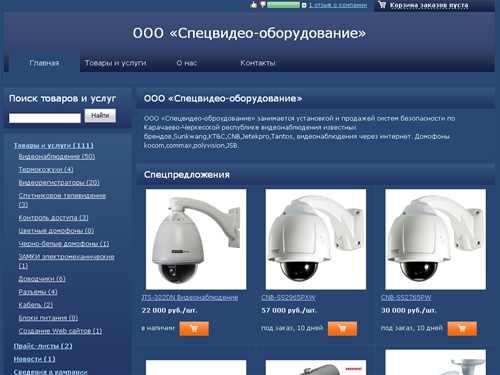500x375 pixels.
Task: Open the Видеонаблюдение (50) category
Action: pos(57,156)
